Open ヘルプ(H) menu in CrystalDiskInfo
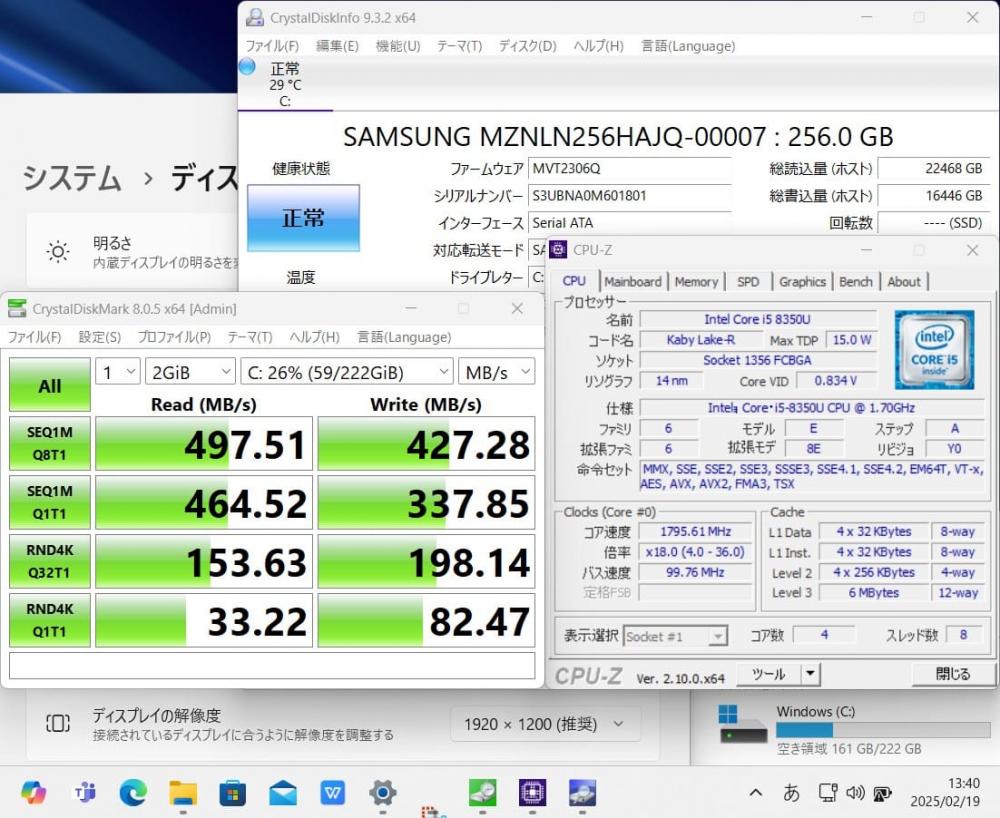 point(598,46)
